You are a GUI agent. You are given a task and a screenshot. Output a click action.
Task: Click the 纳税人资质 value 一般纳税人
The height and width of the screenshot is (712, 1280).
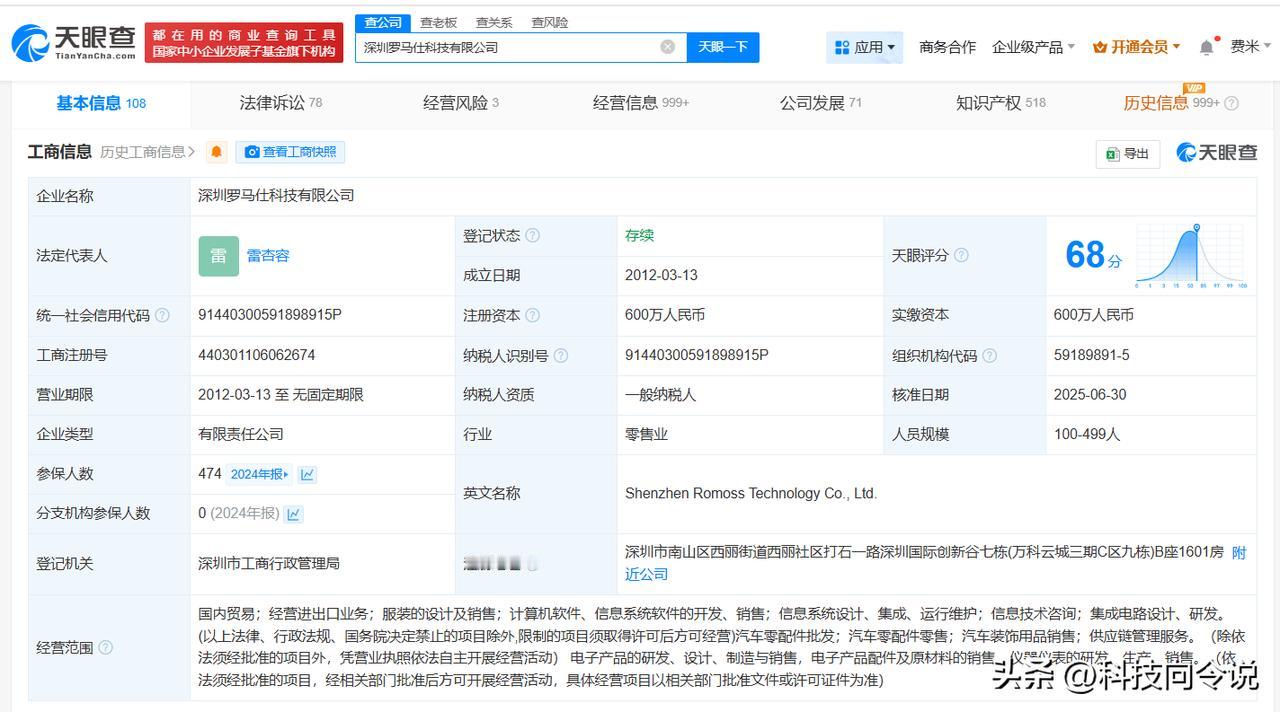tap(660, 394)
